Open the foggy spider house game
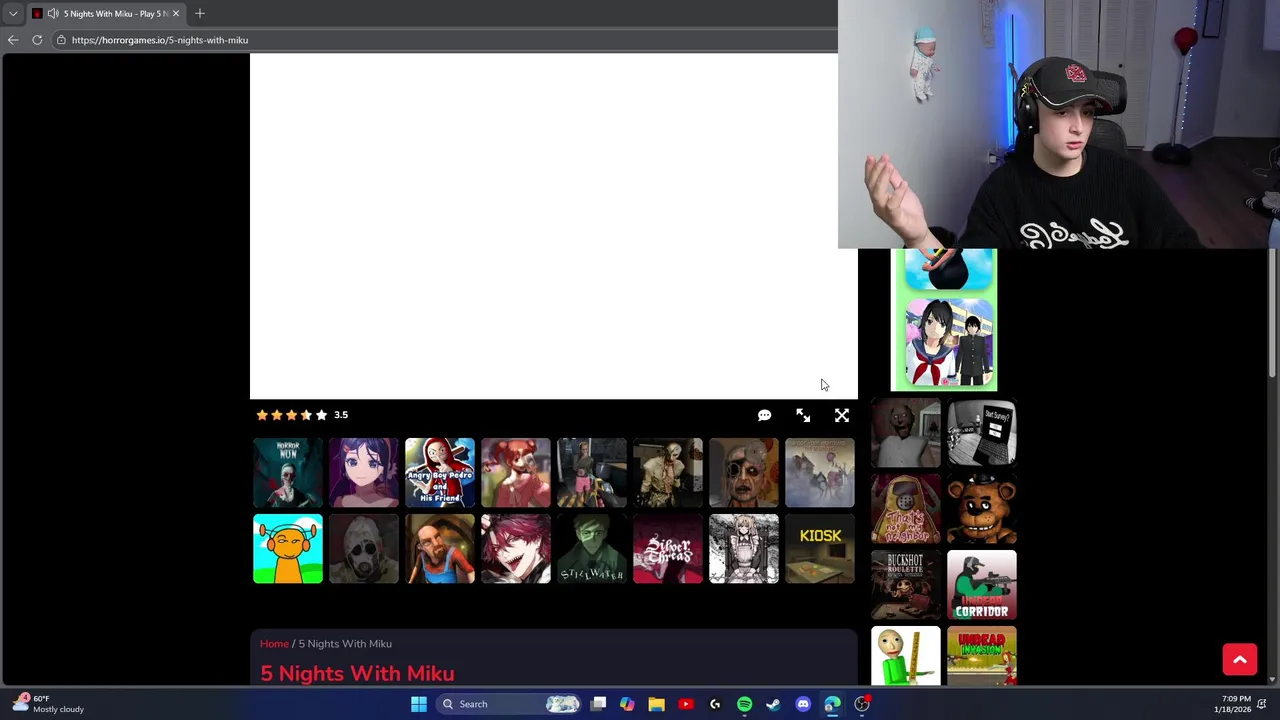This screenshot has width=1280, height=720. point(820,473)
